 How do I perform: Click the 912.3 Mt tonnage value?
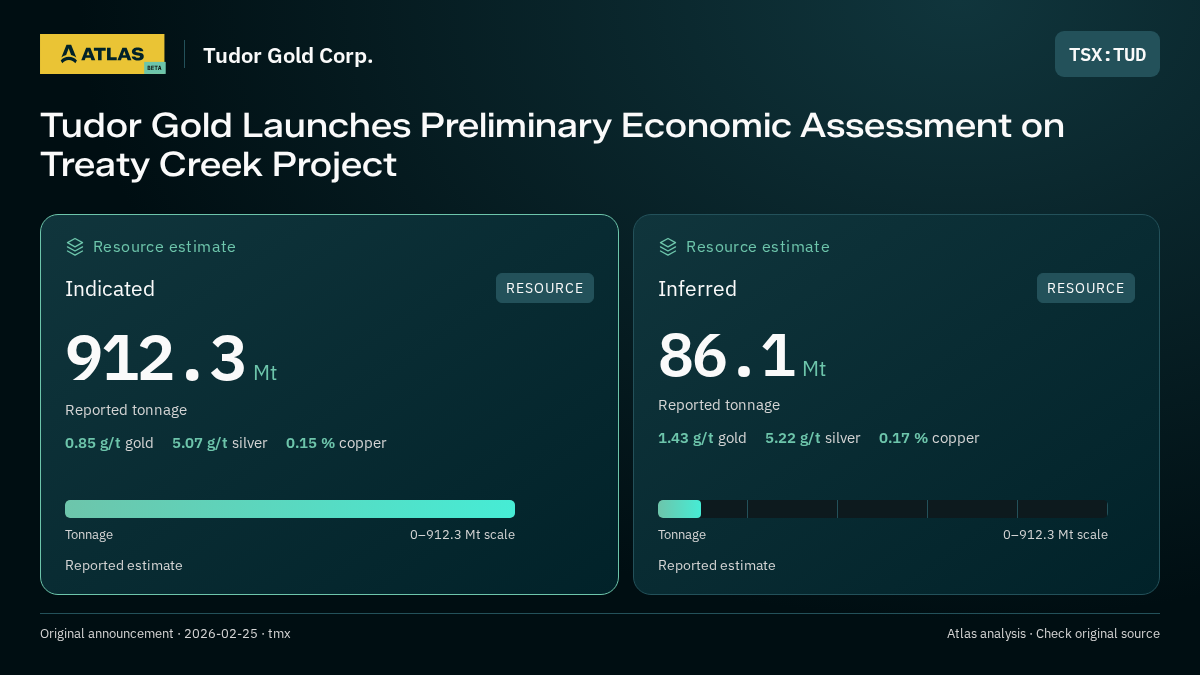pos(171,359)
